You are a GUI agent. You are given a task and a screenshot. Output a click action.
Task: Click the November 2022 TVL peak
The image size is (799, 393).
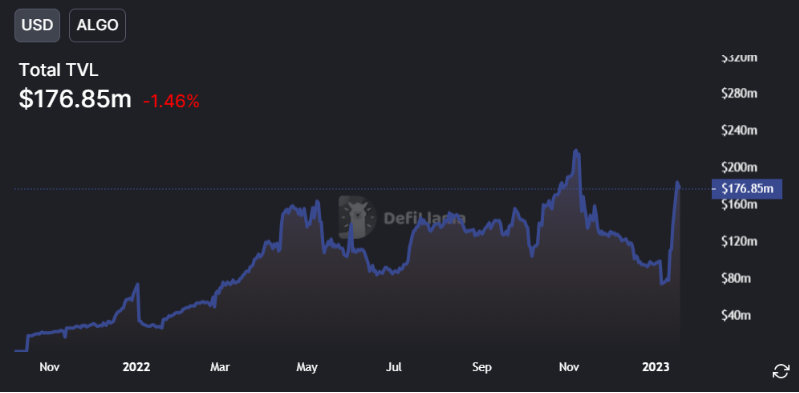coord(576,151)
